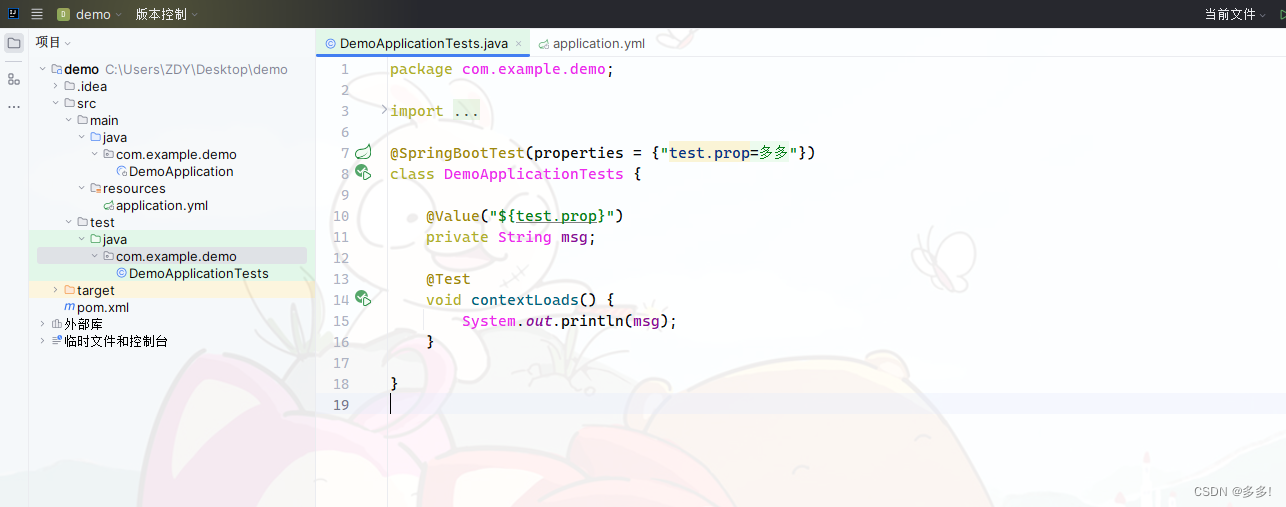
Task: Open the 版本控制 dropdown menu
Action: click(x=167, y=14)
